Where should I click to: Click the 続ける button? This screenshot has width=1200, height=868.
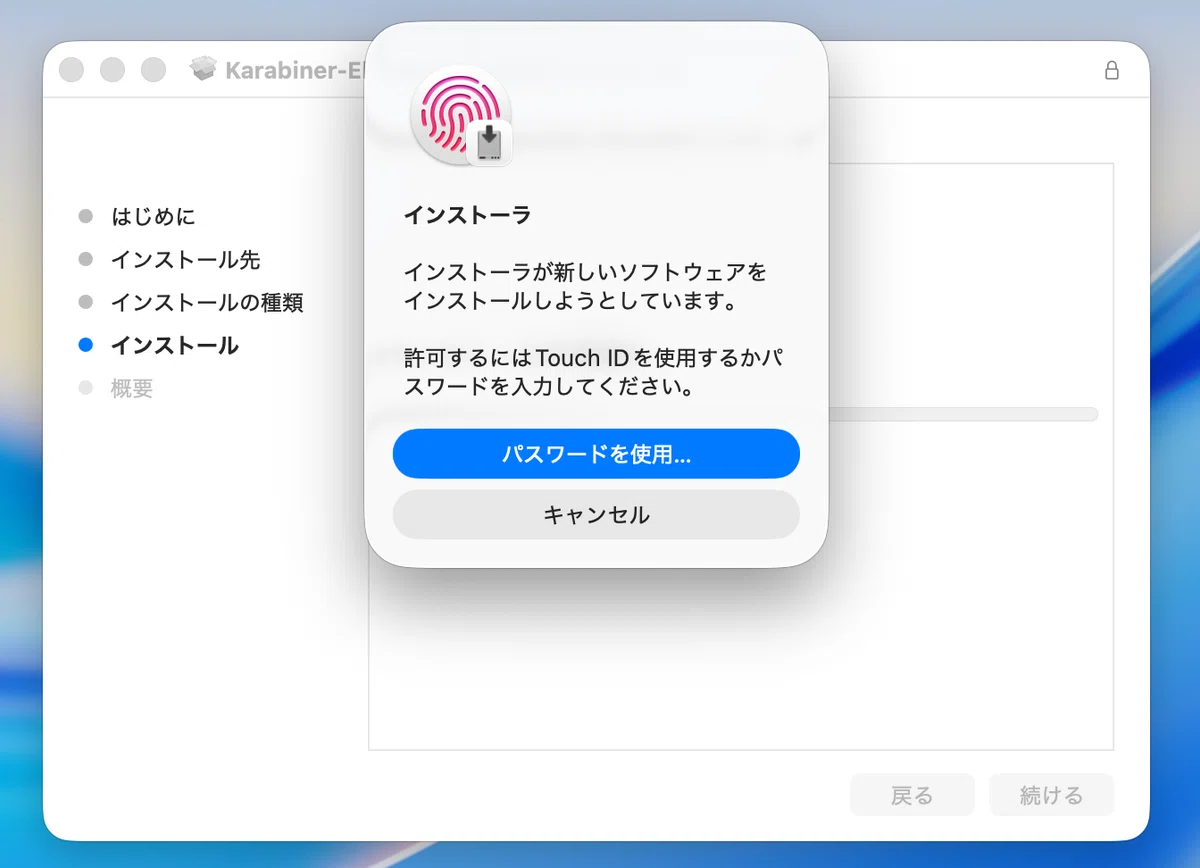(1051, 795)
